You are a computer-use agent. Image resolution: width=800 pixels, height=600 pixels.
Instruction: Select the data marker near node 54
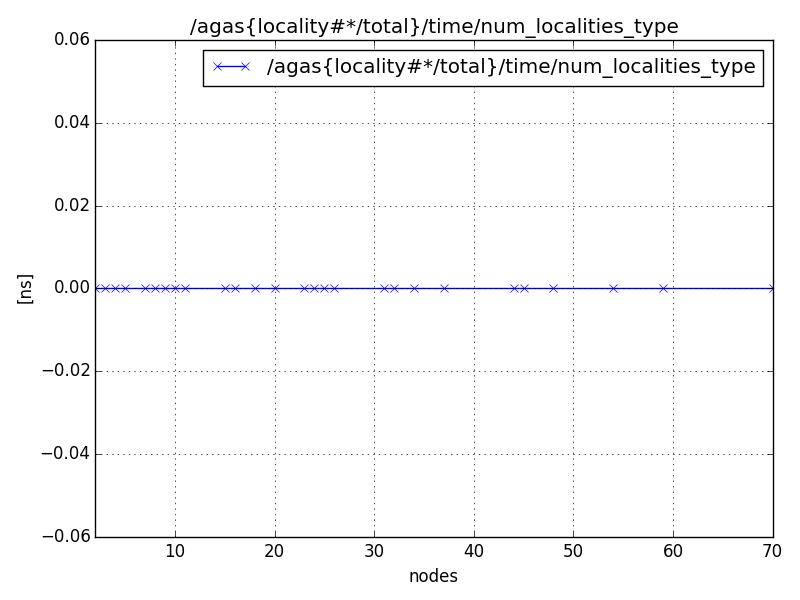coord(612,288)
